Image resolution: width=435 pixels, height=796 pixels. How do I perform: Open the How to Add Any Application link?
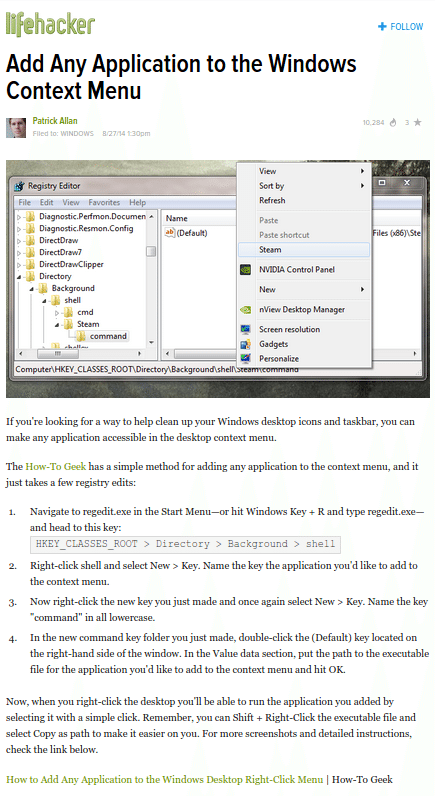point(164,779)
